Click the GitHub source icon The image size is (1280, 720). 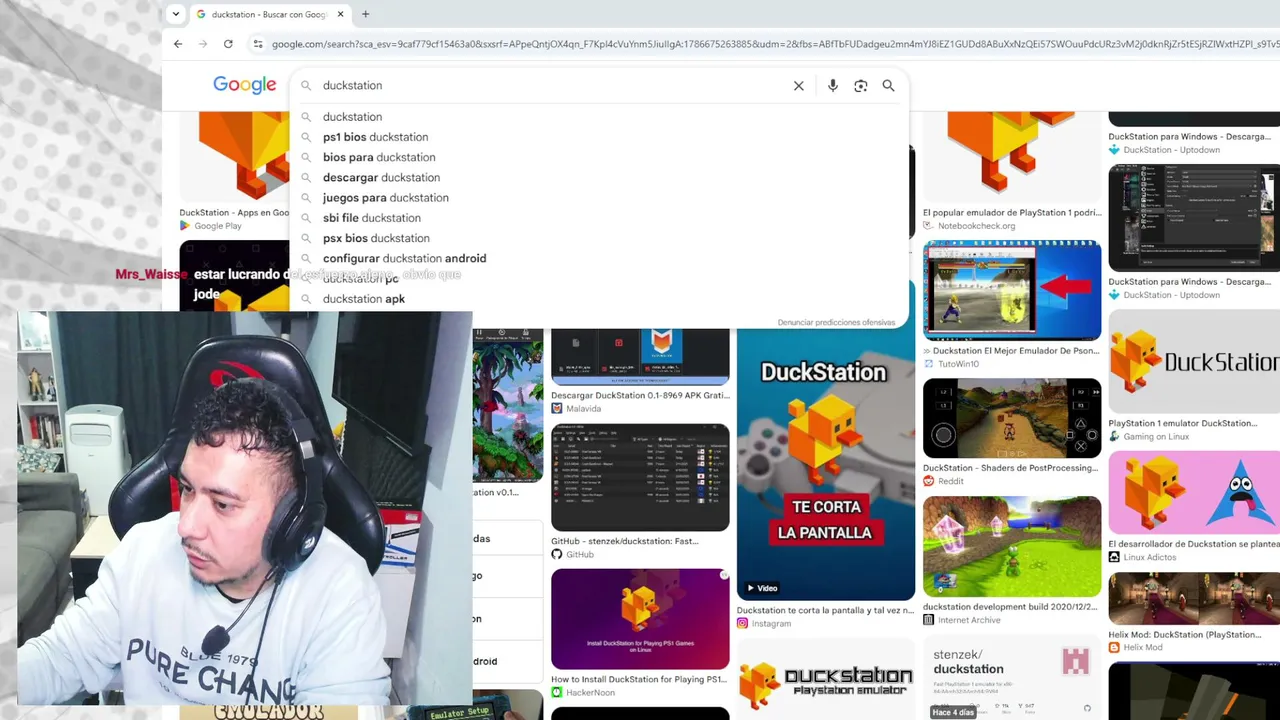pos(557,554)
